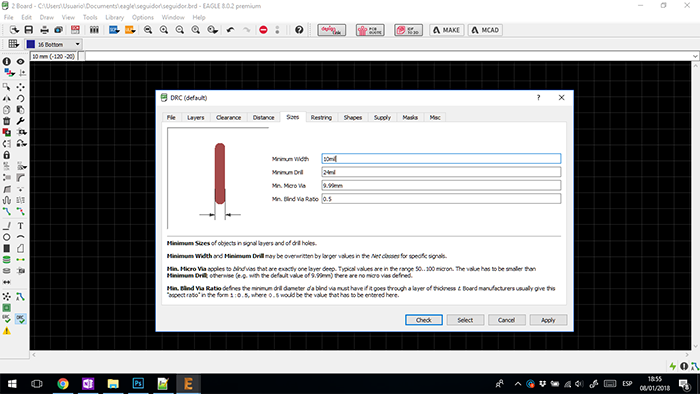Click the highlighted DRC tool icon
The image size is (700, 394).
point(21,319)
